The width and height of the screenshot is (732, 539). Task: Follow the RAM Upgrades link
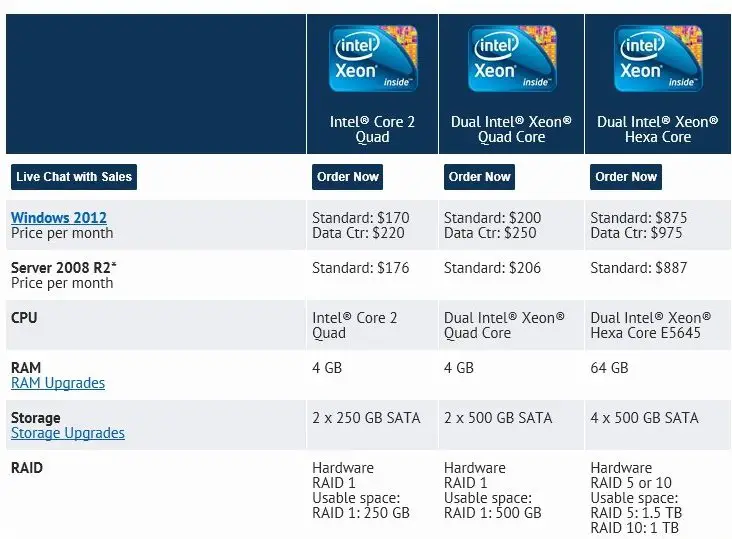click(x=58, y=383)
